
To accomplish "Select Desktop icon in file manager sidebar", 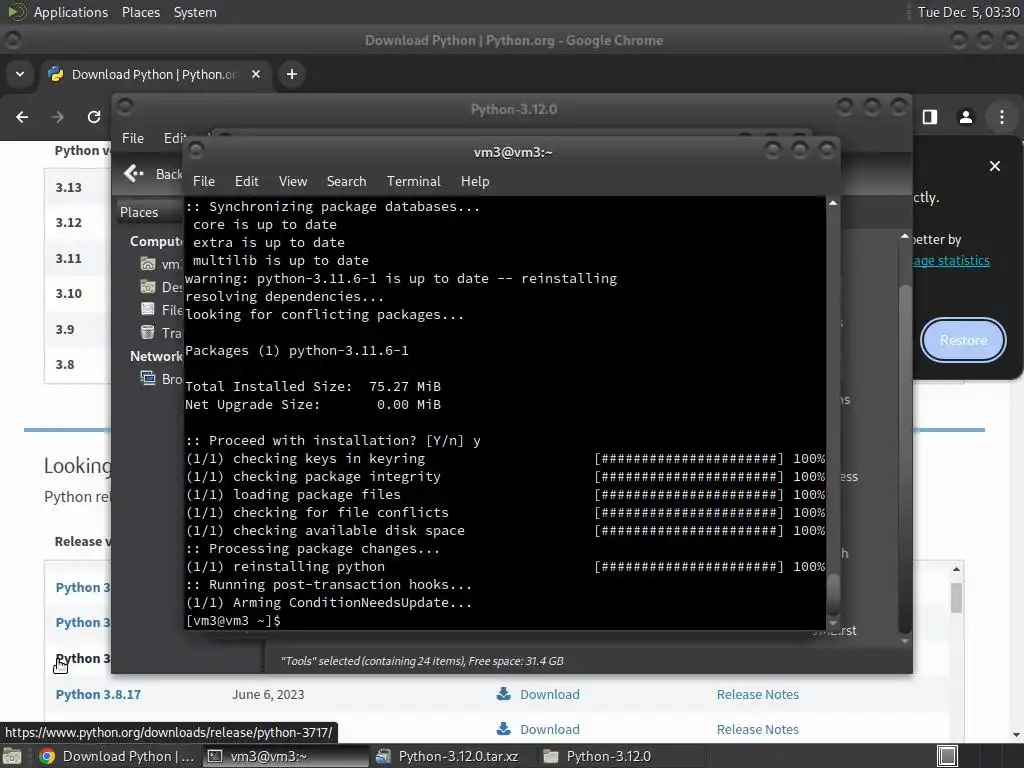I will [148, 287].
